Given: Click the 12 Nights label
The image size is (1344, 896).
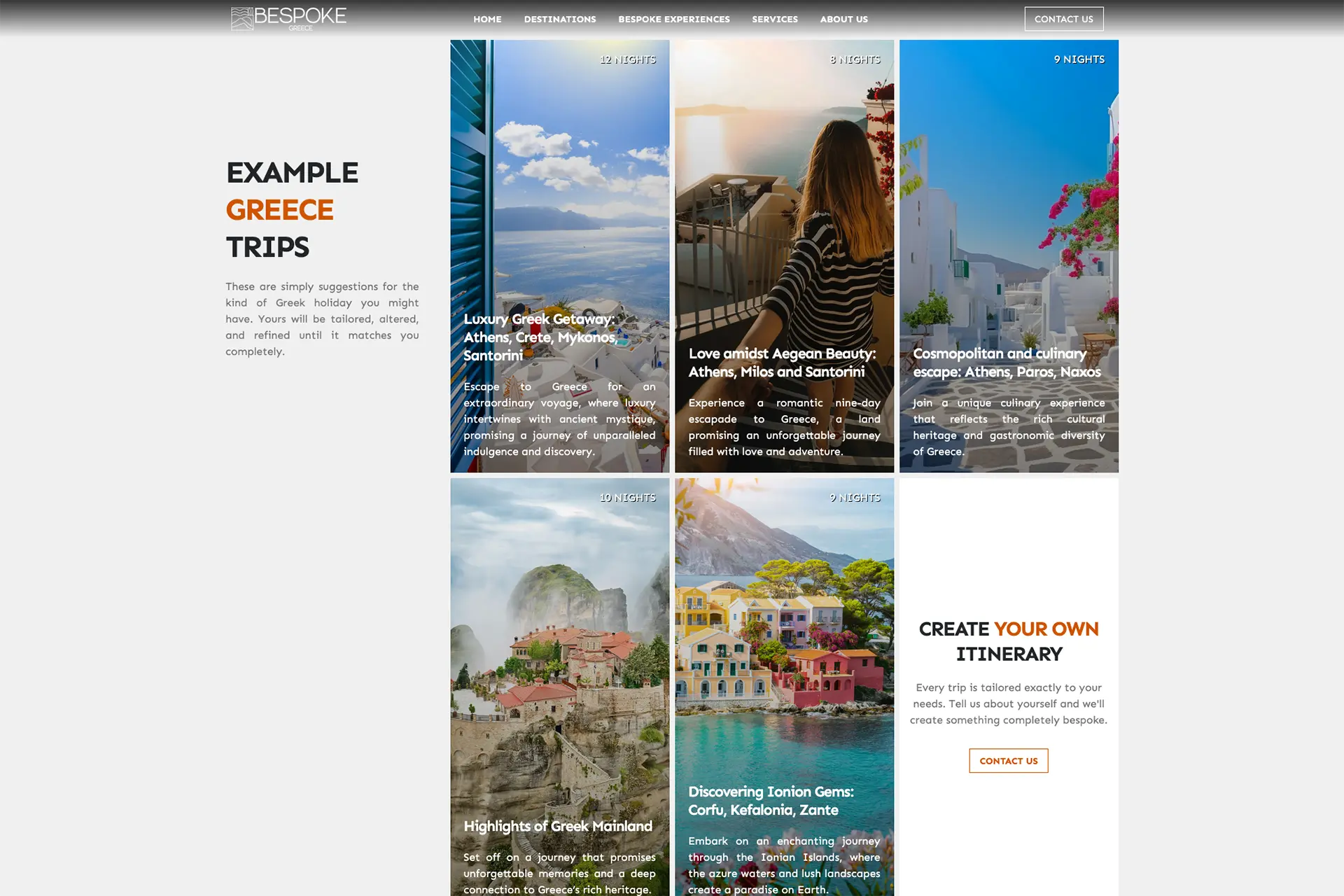Looking at the screenshot, I should pos(627,59).
